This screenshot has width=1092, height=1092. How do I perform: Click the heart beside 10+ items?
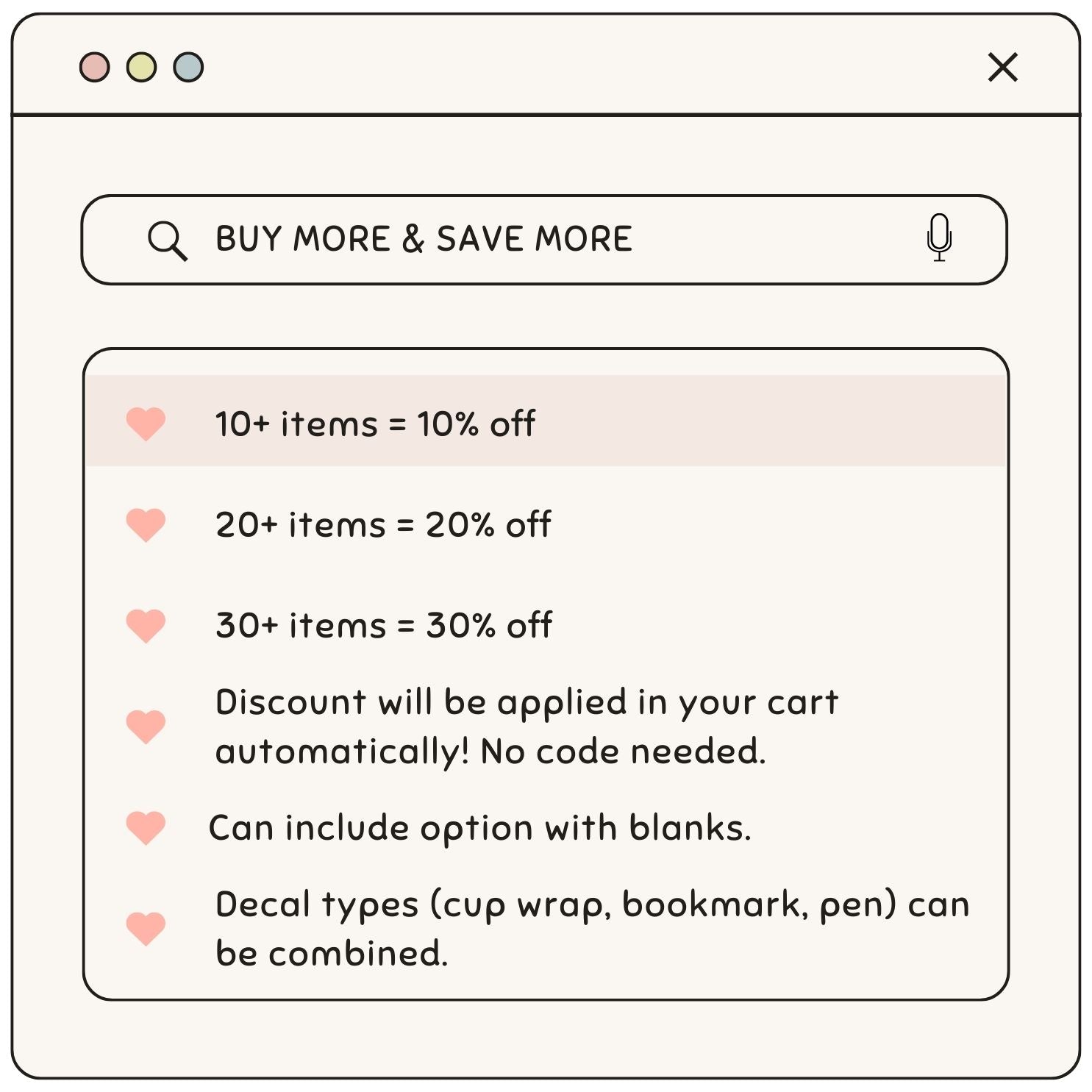146,424
